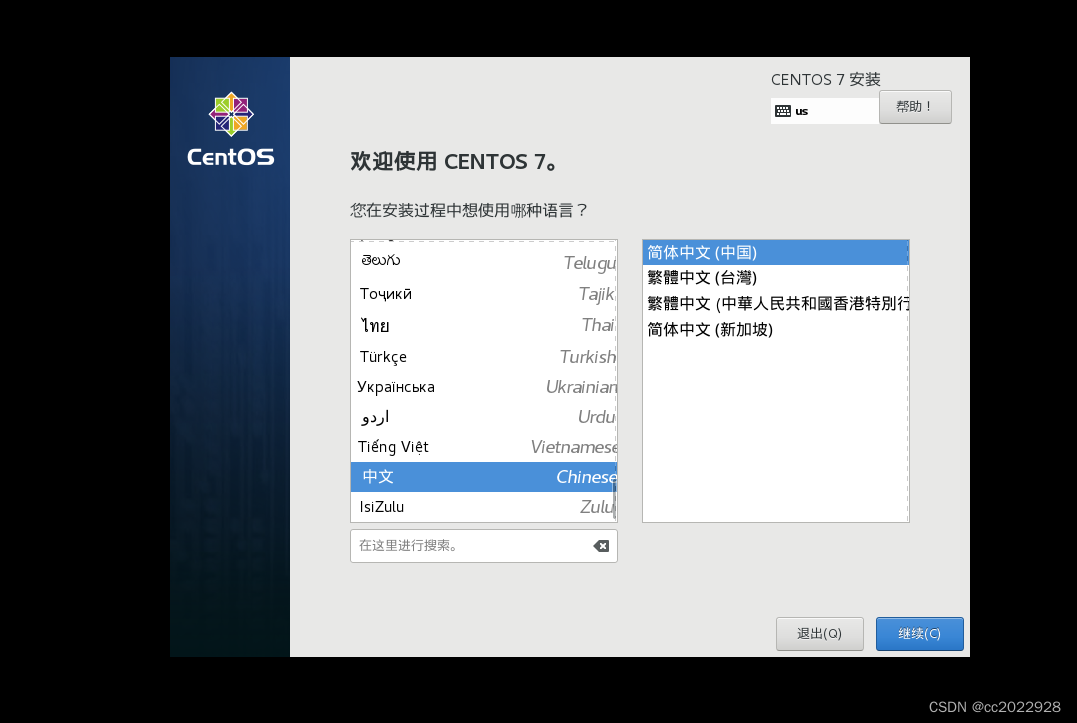Select Urdu in the language list
The width and height of the screenshot is (1077, 723).
484,417
